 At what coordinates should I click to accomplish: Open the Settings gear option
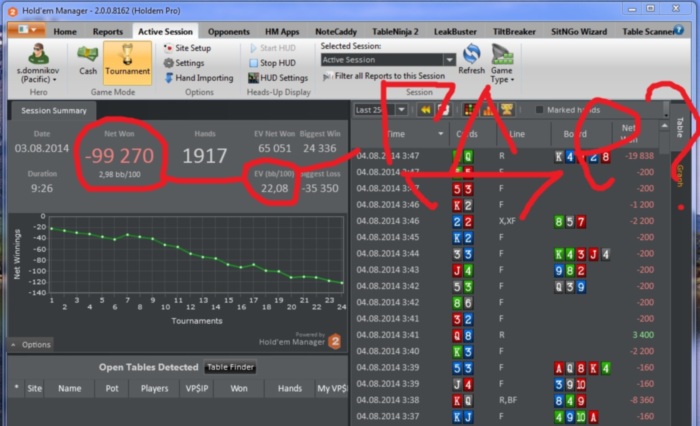click(x=184, y=63)
